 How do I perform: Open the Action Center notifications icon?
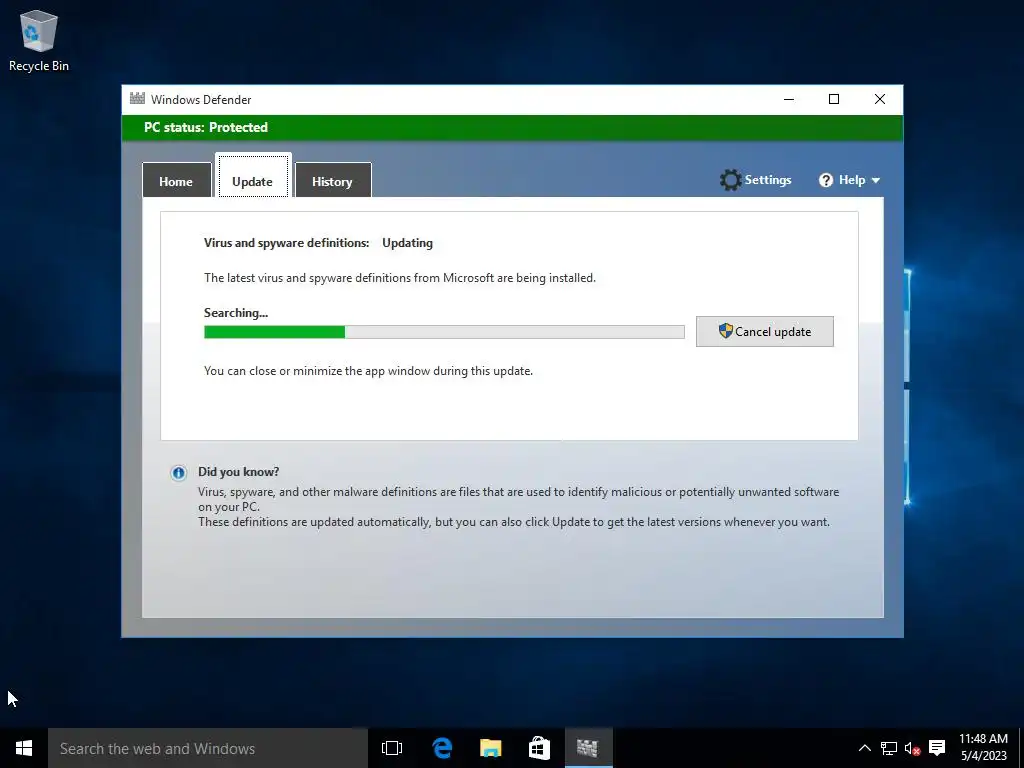tap(937, 748)
